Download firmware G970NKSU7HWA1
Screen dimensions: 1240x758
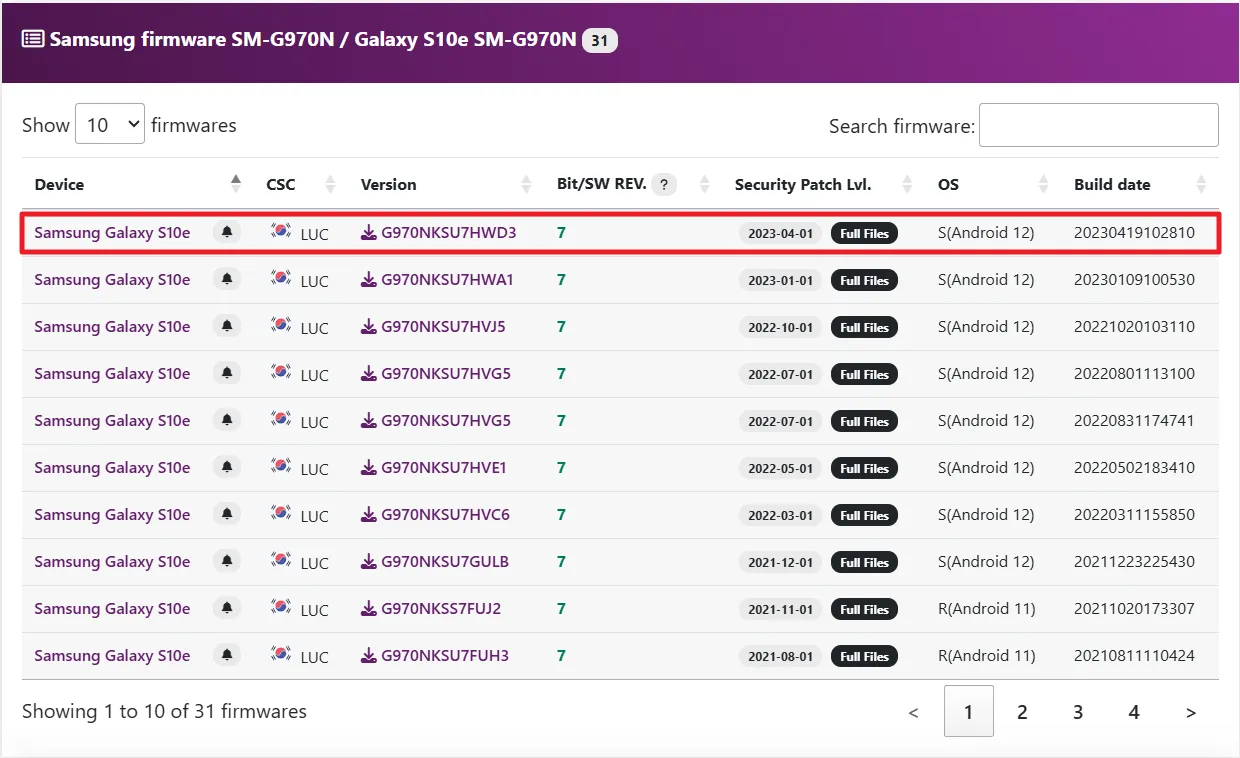coord(437,279)
